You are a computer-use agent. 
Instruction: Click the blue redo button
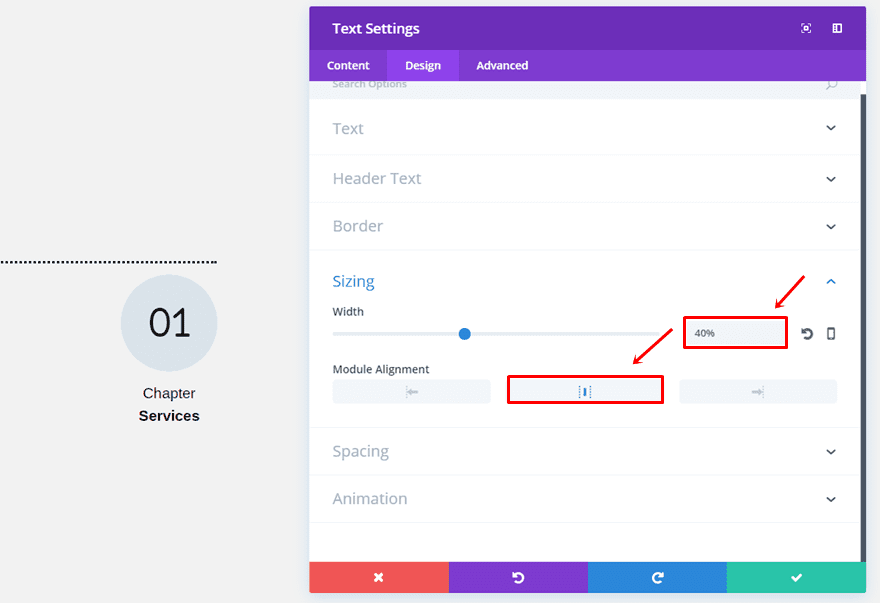[x=657, y=577]
